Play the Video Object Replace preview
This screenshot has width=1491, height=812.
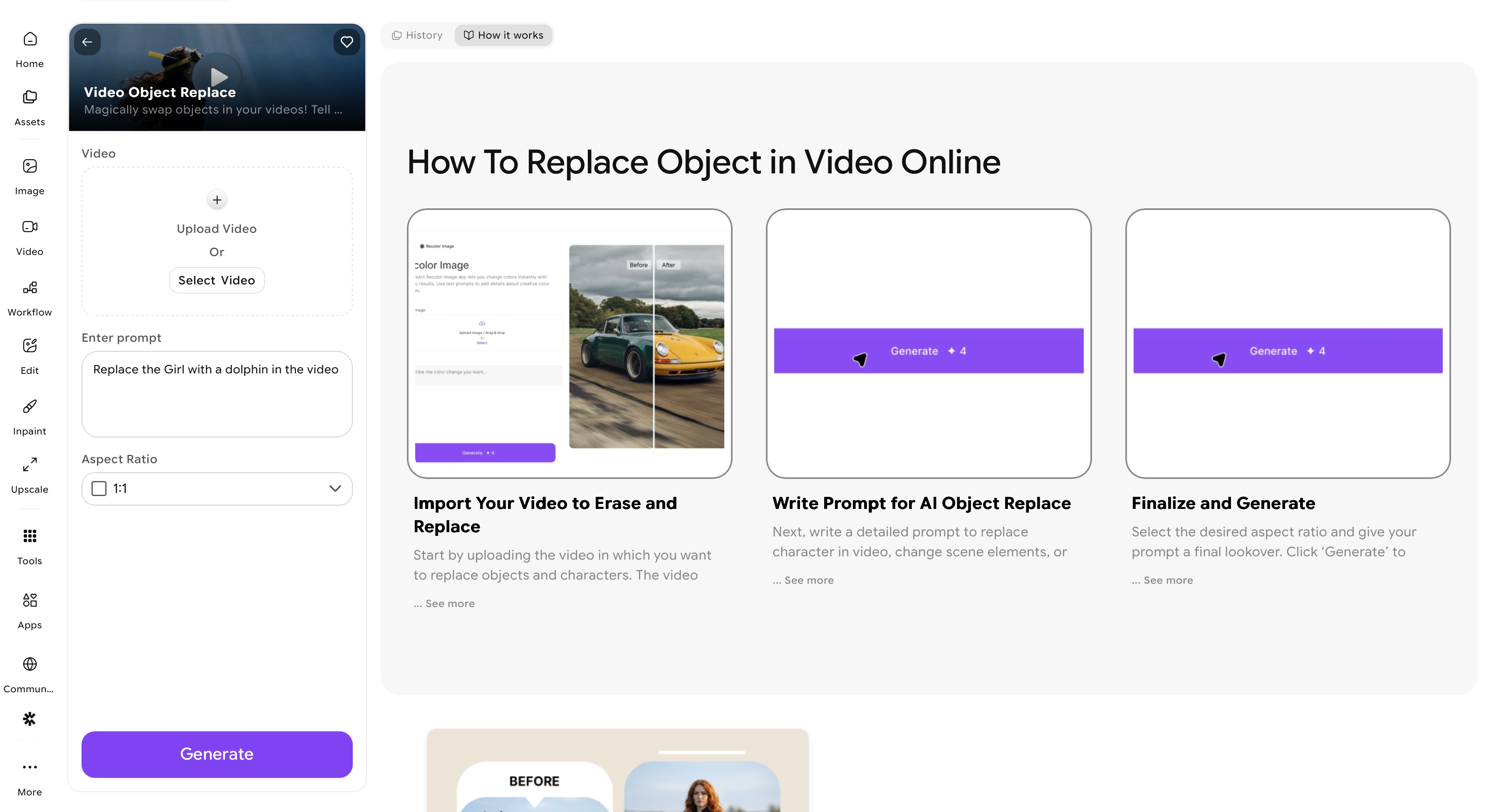point(218,77)
